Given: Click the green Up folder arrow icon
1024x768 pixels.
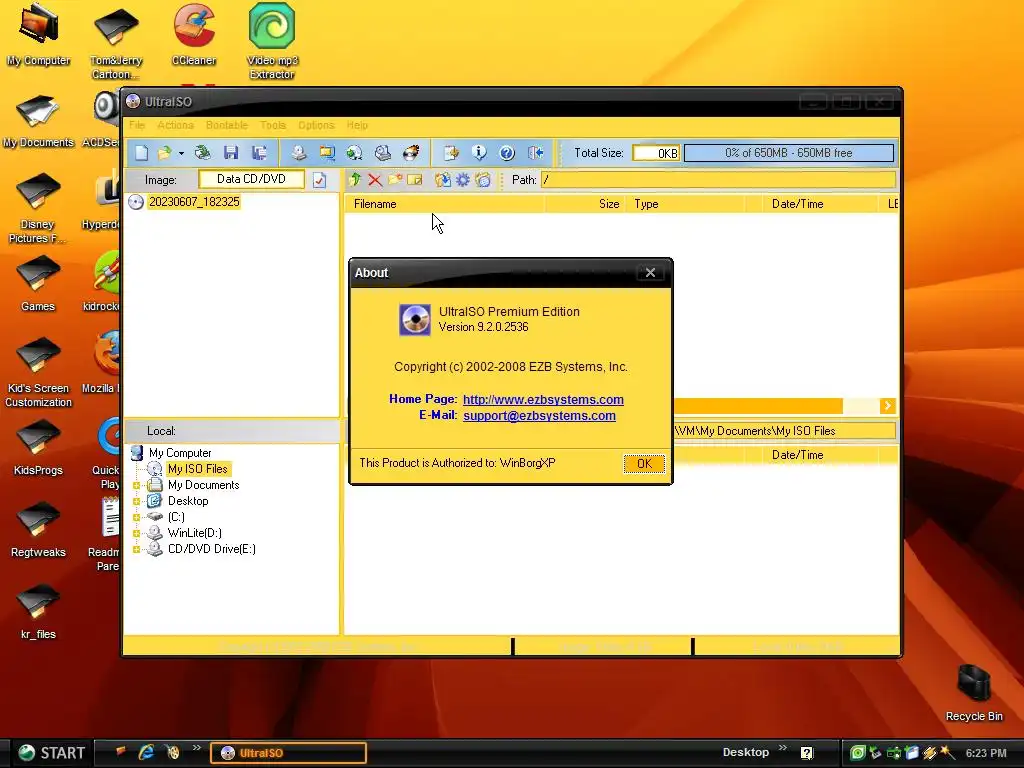Looking at the screenshot, I should (x=355, y=180).
